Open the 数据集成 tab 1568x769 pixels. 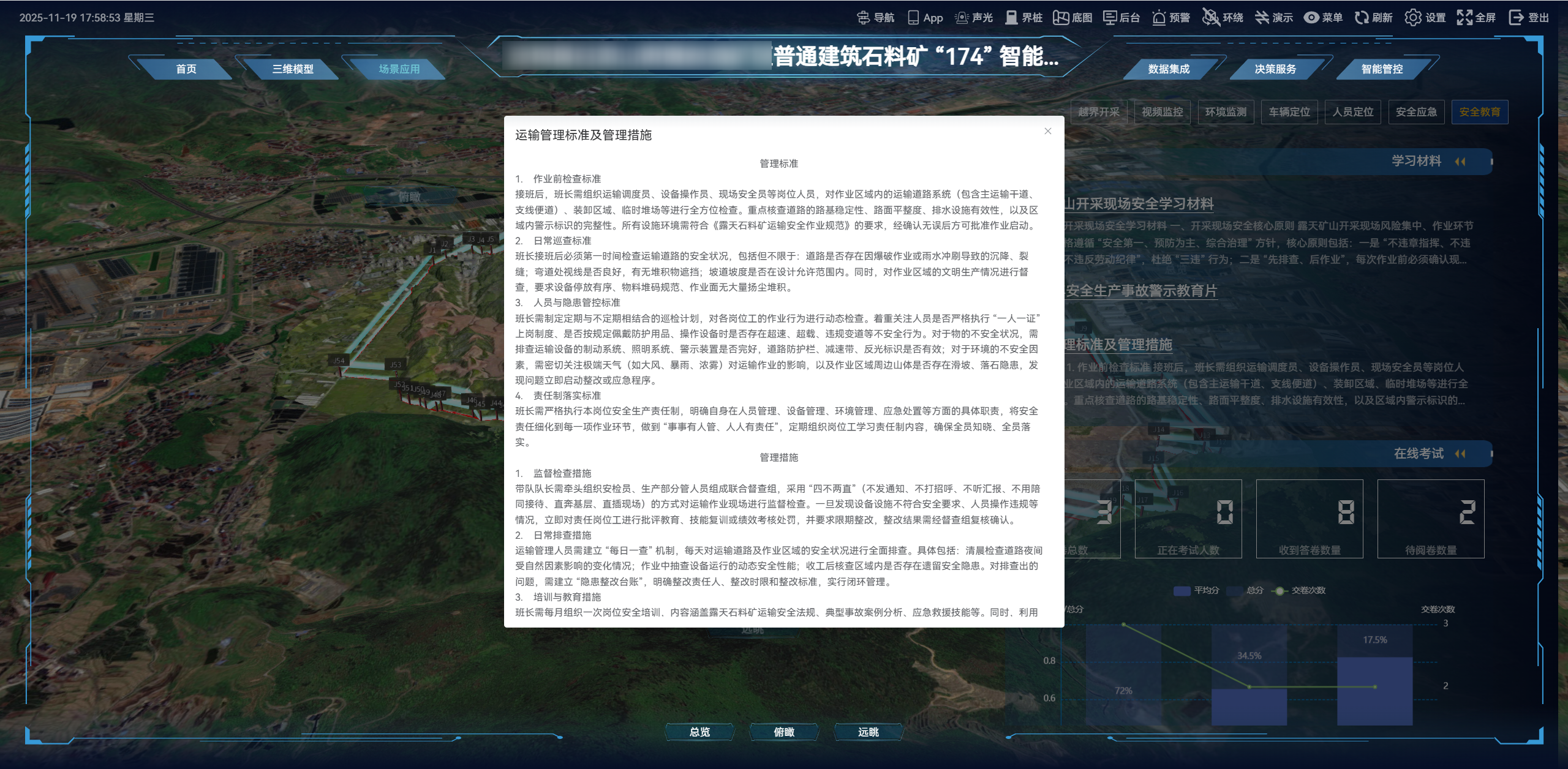coord(1169,69)
